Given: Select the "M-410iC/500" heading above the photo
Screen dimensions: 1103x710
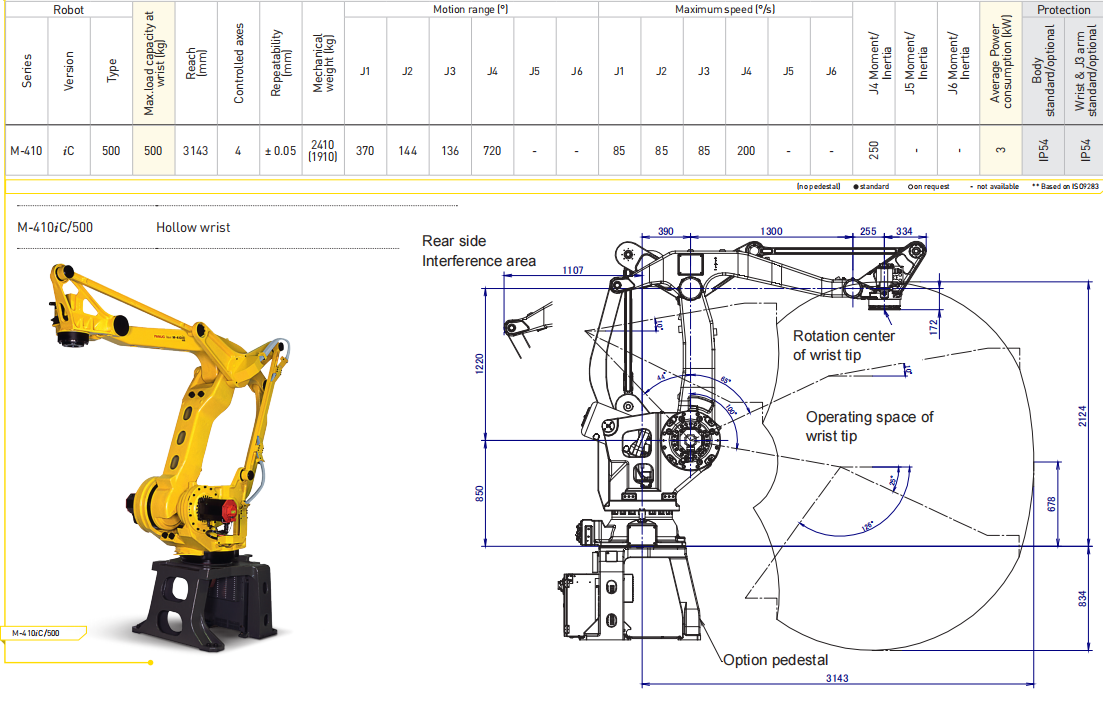Looking at the screenshot, I should pyautogui.click(x=55, y=227).
